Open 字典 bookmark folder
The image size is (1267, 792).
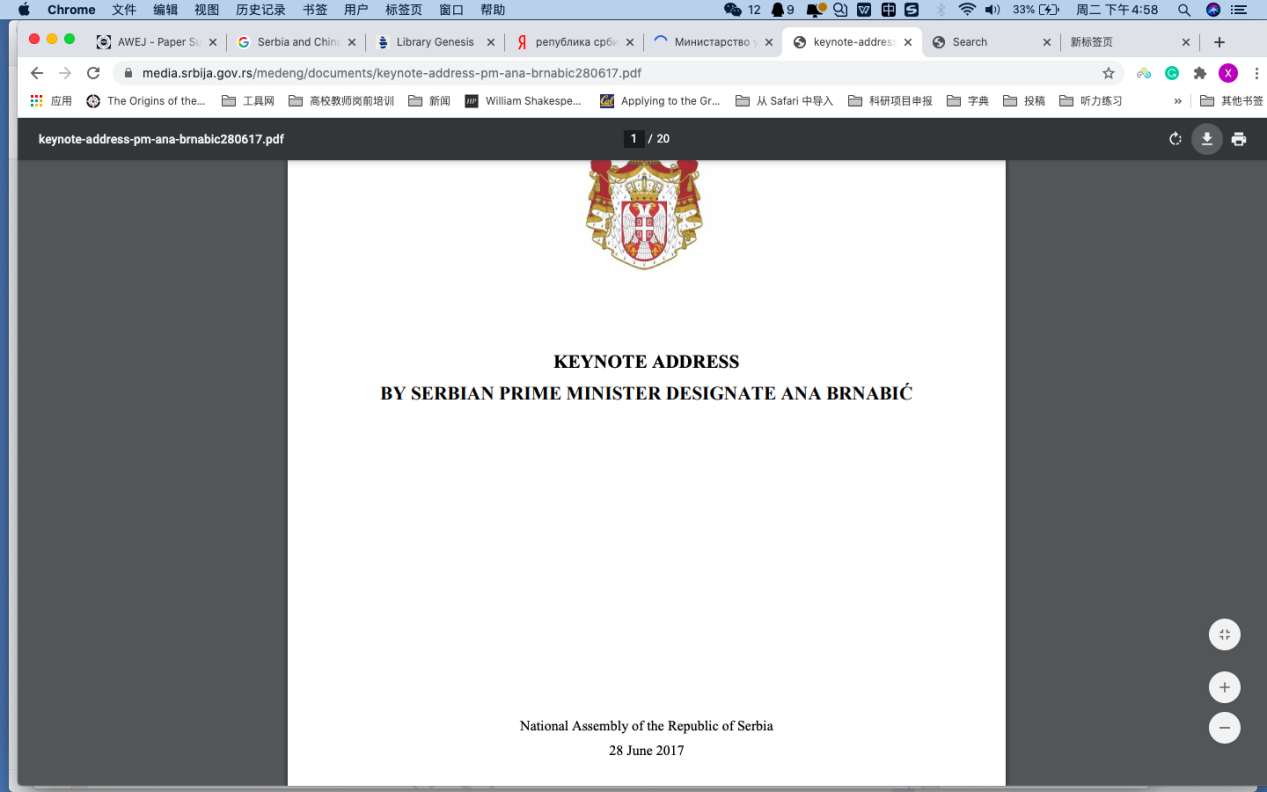click(x=967, y=101)
